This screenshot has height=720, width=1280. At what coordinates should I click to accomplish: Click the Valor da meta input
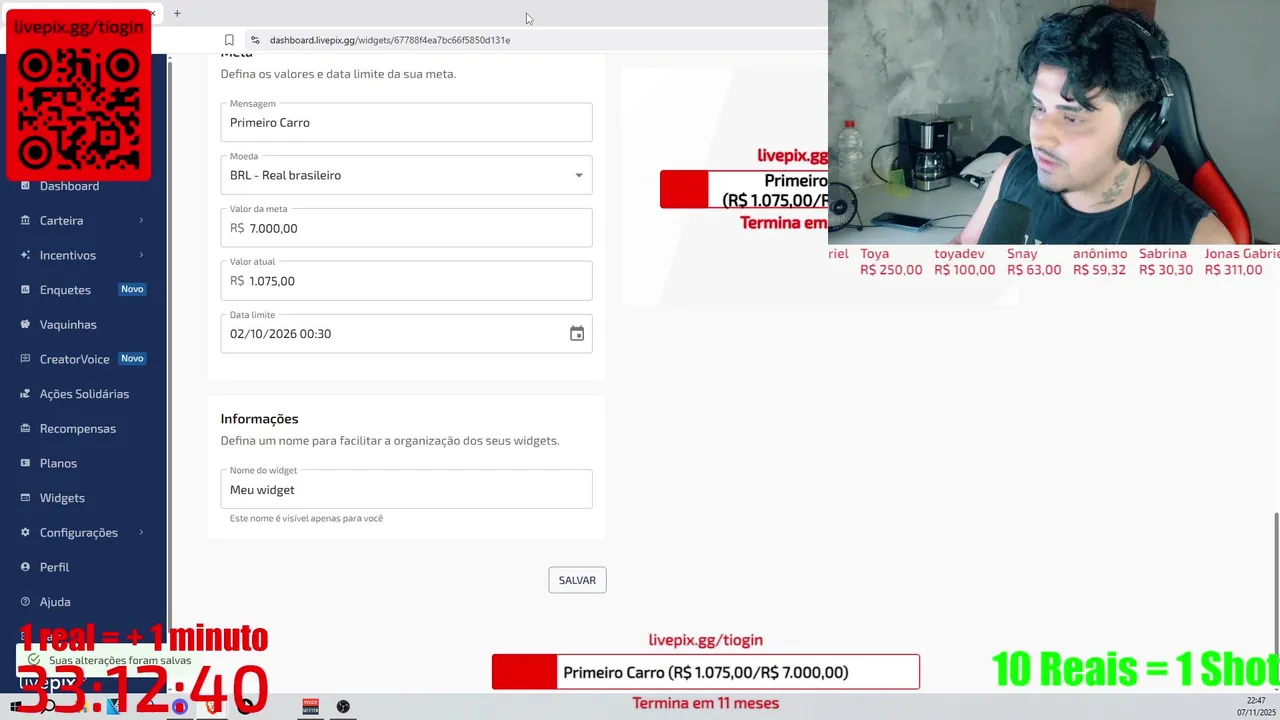coord(406,228)
